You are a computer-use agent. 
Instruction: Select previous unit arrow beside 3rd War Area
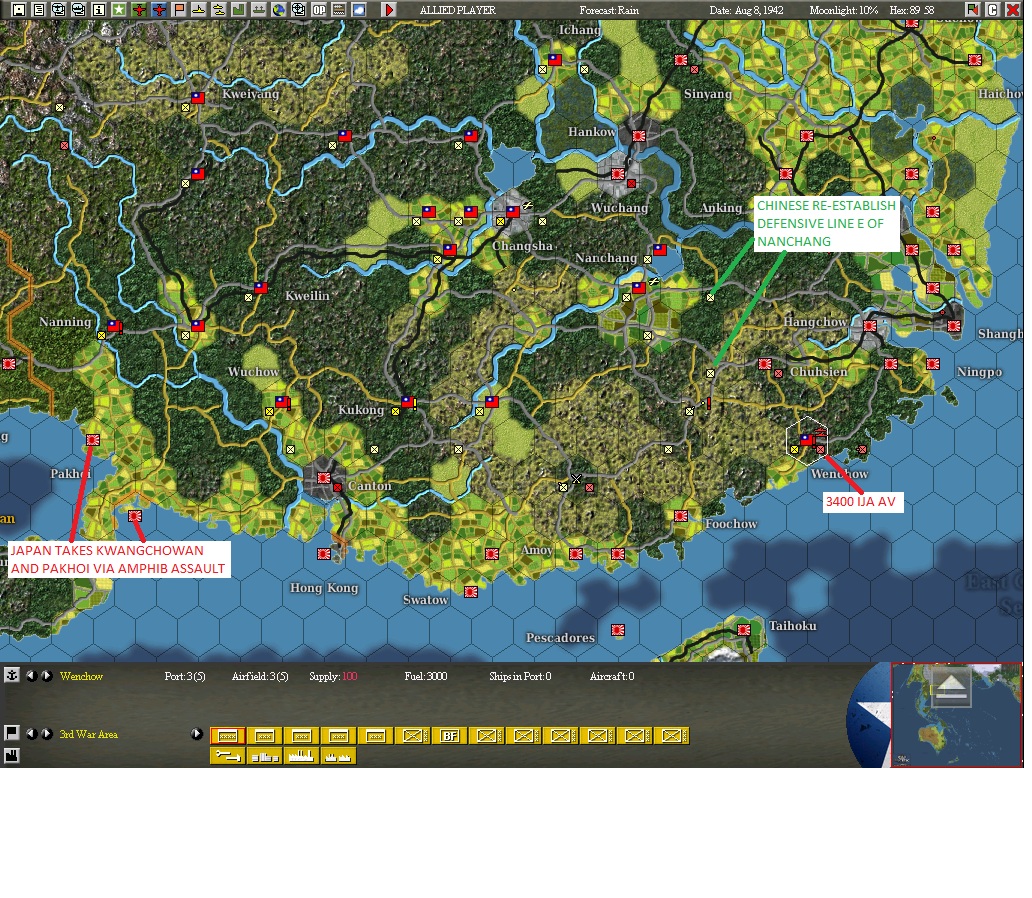[x=31, y=733]
